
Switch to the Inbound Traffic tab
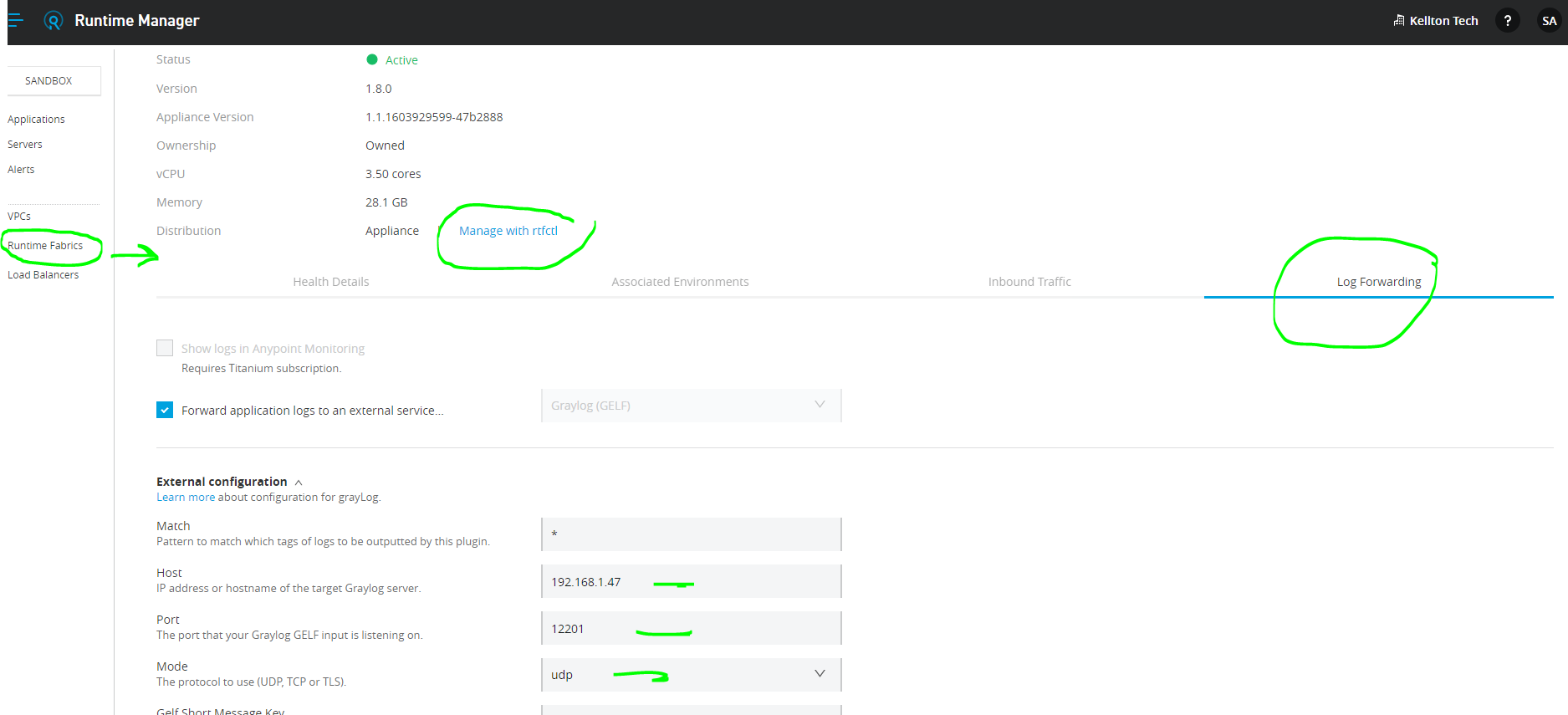tap(1029, 282)
